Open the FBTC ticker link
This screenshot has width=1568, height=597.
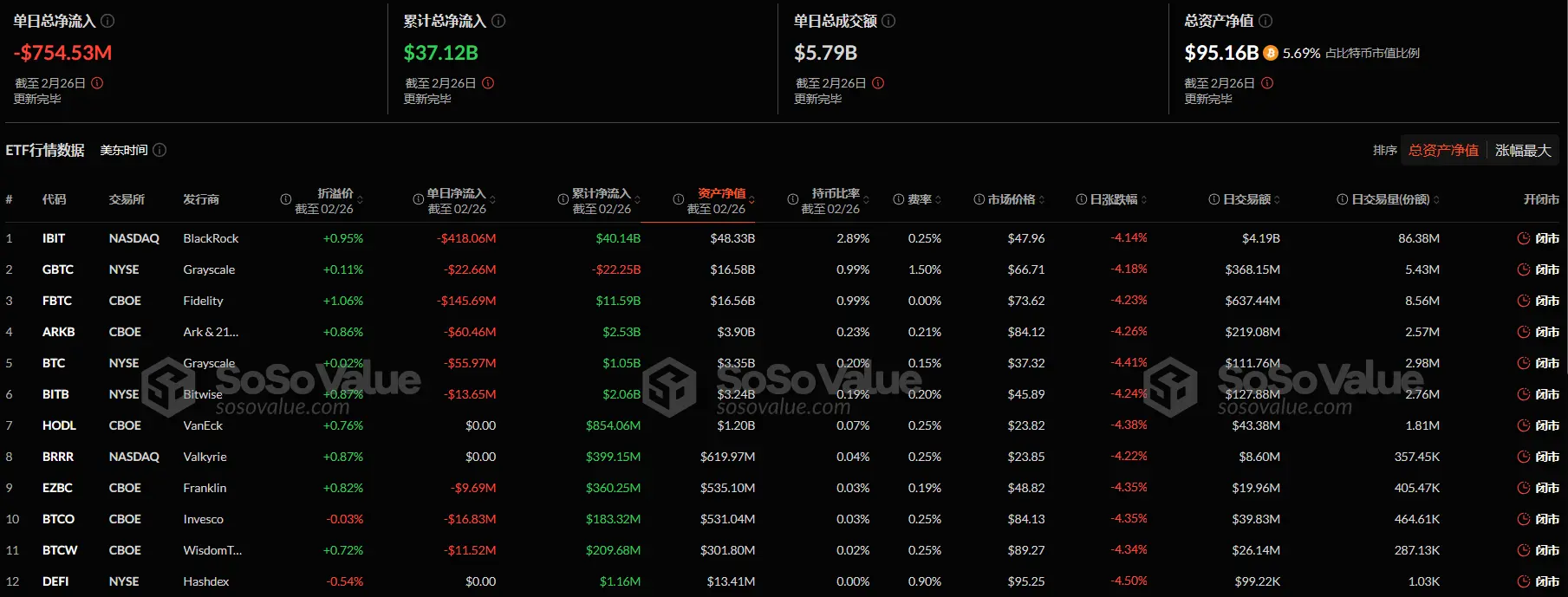click(x=57, y=301)
